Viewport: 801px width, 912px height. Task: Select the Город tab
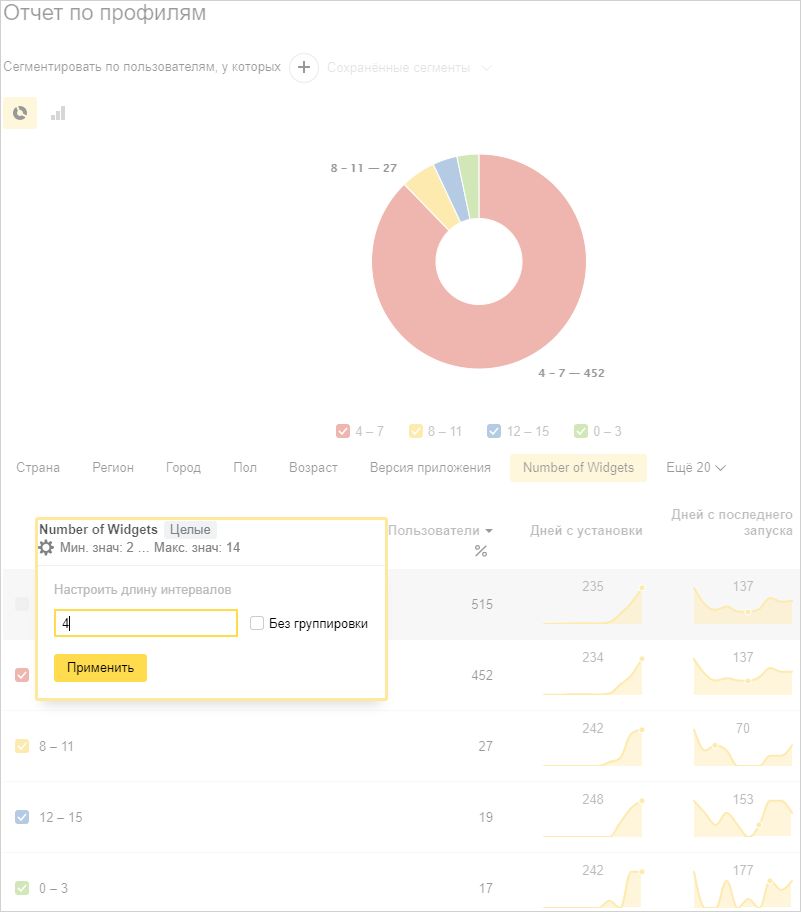(x=183, y=468)
